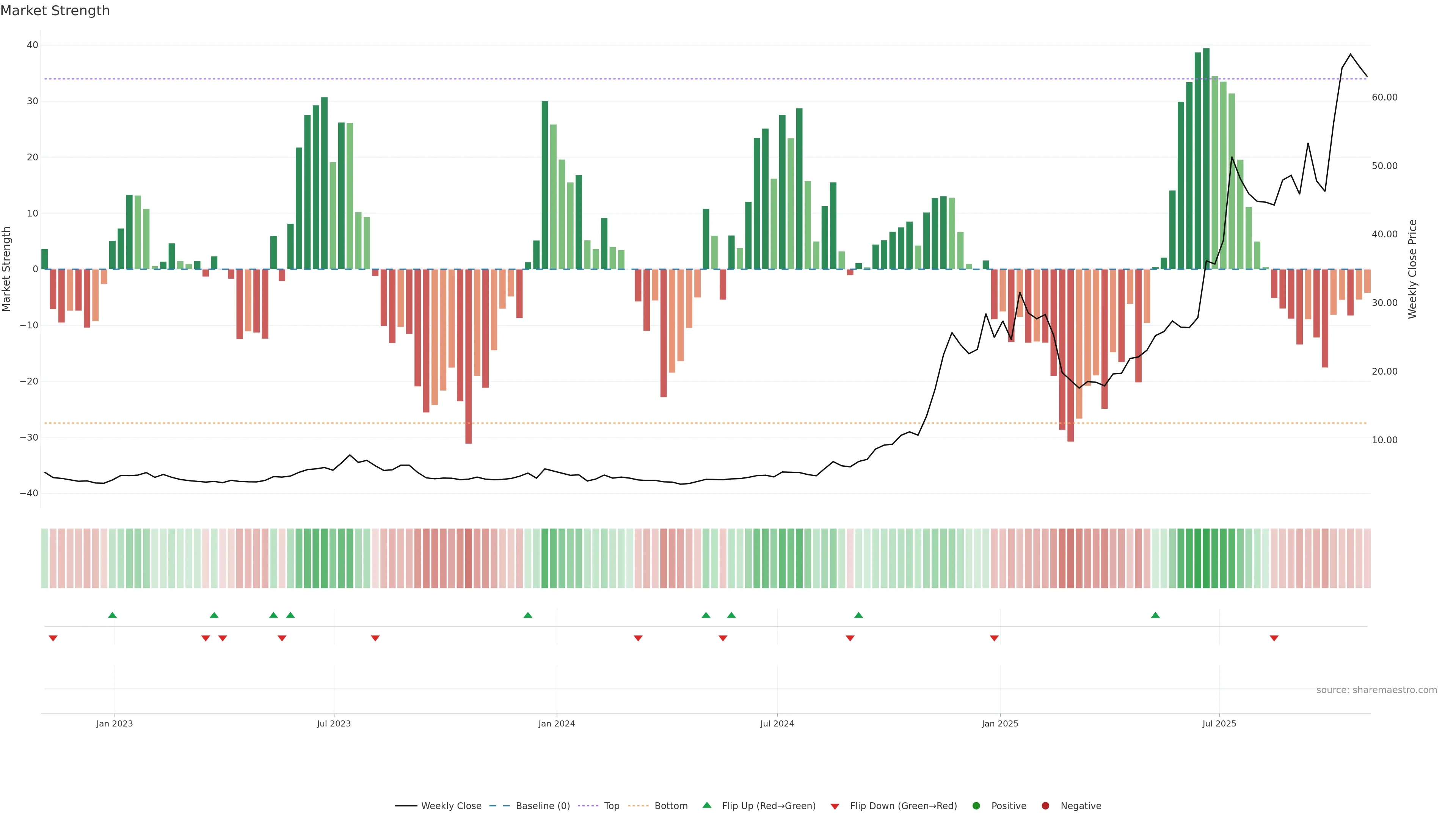This screenshot has width=1456, height=819.
Task: Click the source: sharemaestro.com text
Action: pyautogui.click(x=1376, y=690)
